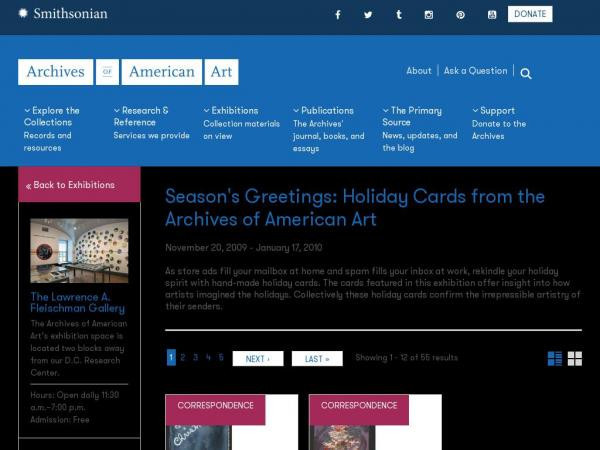
Task: Click the Smithsonian sunburst logo
Action: [x=23, y=13]
